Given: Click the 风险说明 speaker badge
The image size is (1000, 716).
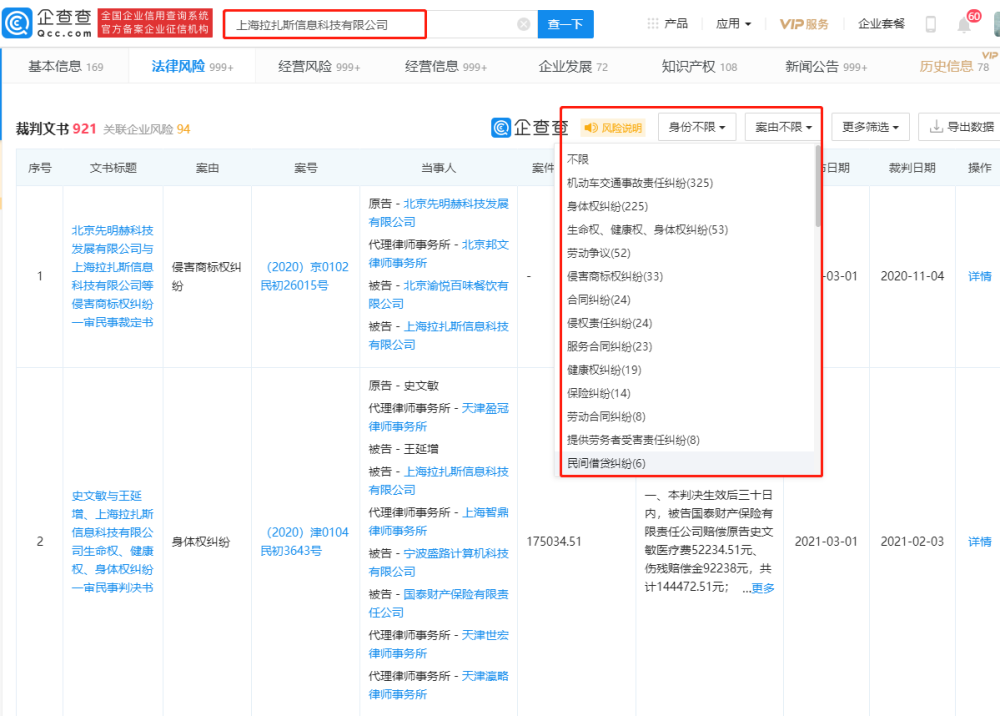Looking at the screenshot, I should tap(613, 128).
